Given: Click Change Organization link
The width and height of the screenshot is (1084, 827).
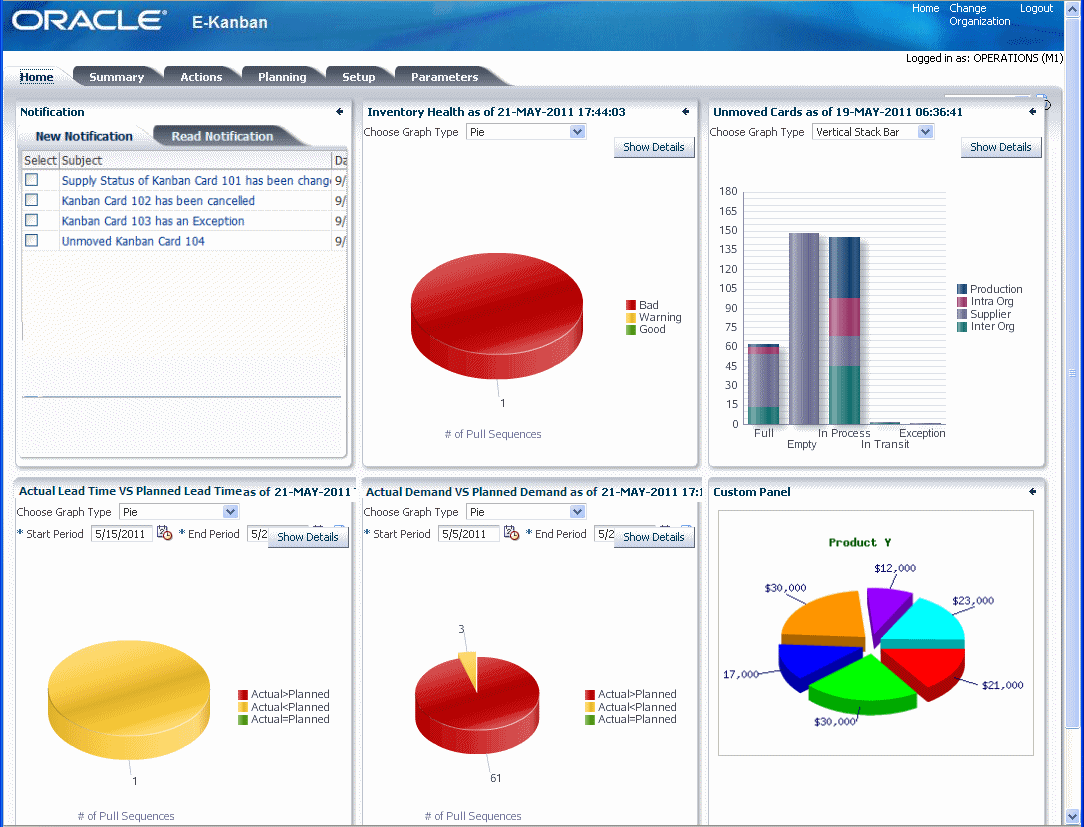Looking at the screenshot, I should 980,15.
